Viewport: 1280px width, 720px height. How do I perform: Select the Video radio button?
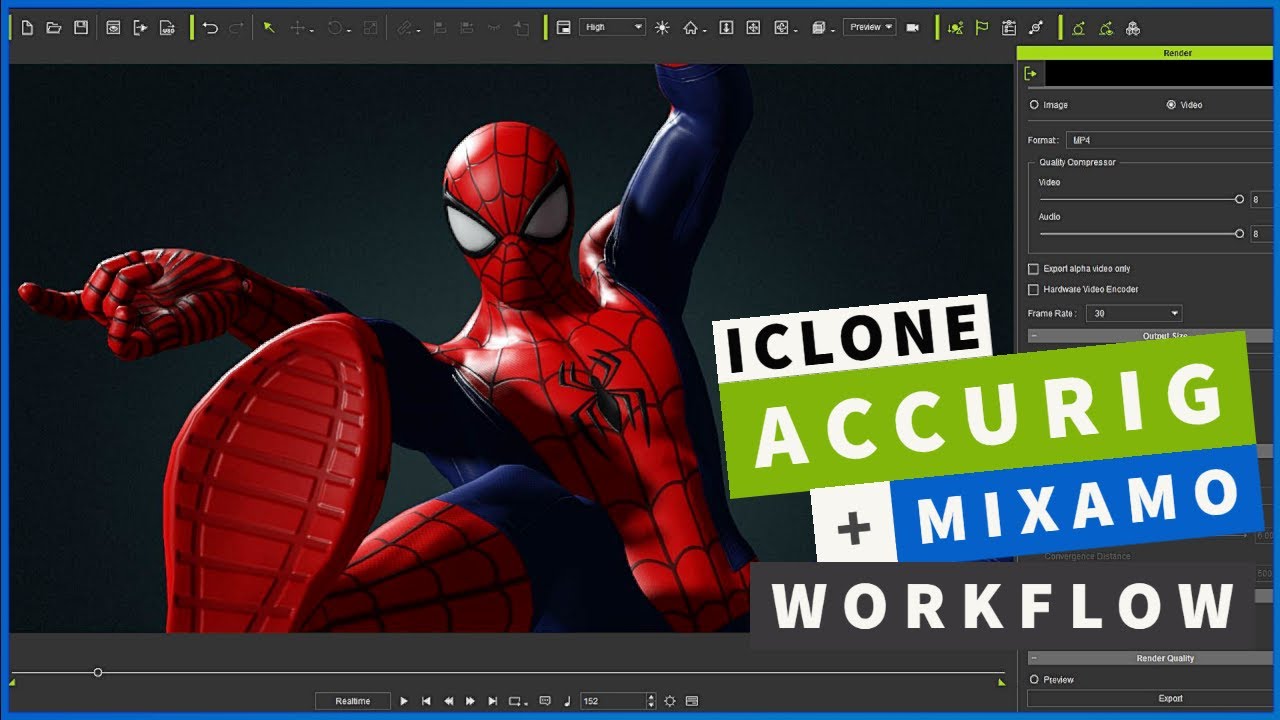pos(1171,105)
